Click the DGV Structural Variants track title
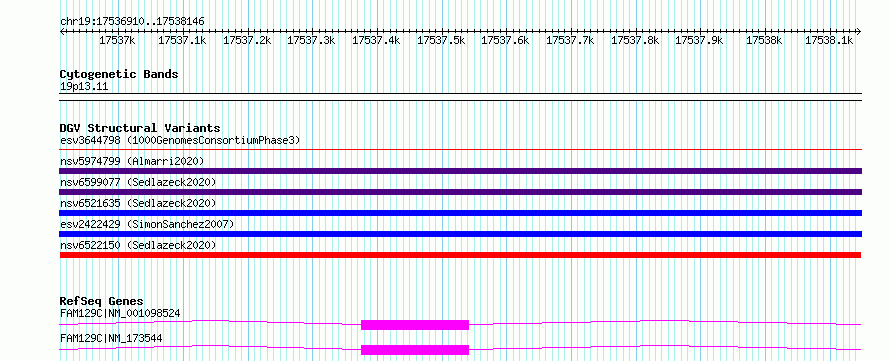Image resolution: width=890 pixels, height=361 pixels. point(140,128)
